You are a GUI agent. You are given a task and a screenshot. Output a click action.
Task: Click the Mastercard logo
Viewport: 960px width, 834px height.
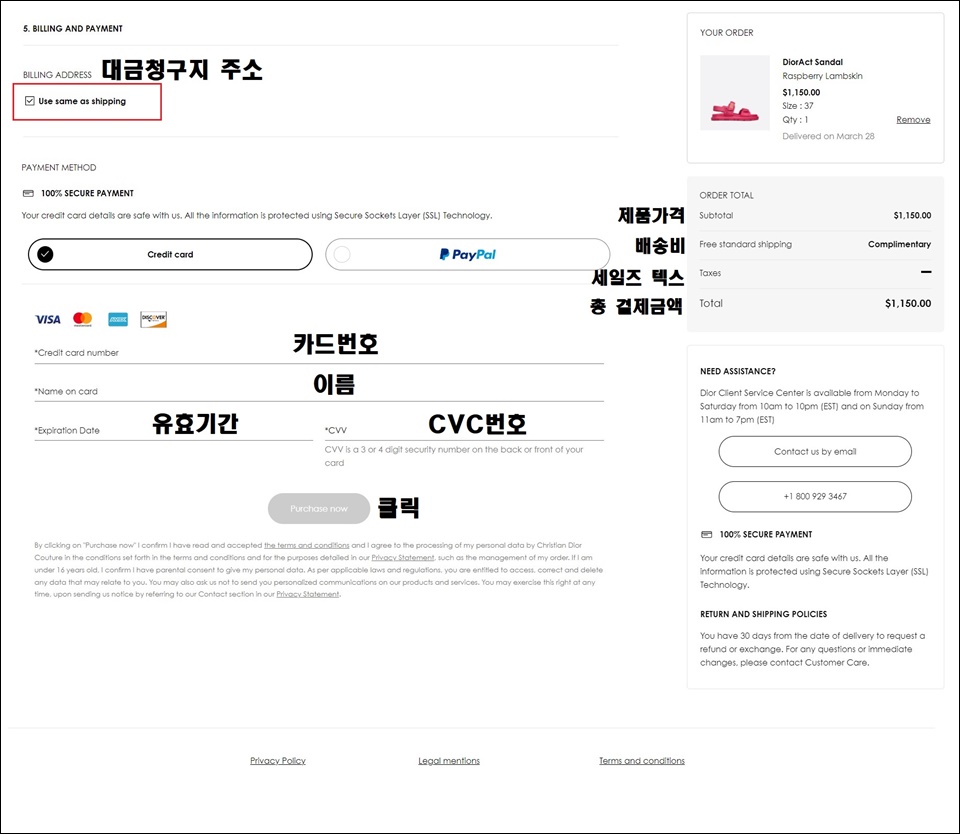coord(83,319)
